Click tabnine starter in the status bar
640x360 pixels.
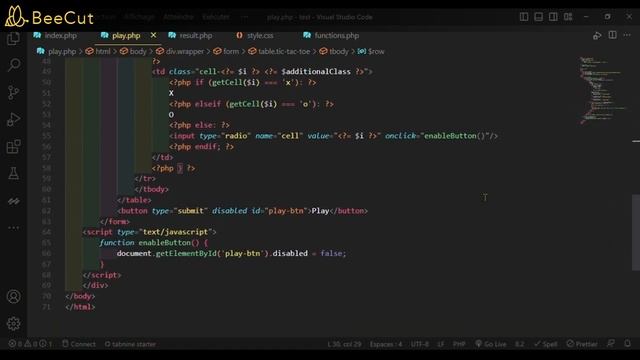(x=130, y=344)
